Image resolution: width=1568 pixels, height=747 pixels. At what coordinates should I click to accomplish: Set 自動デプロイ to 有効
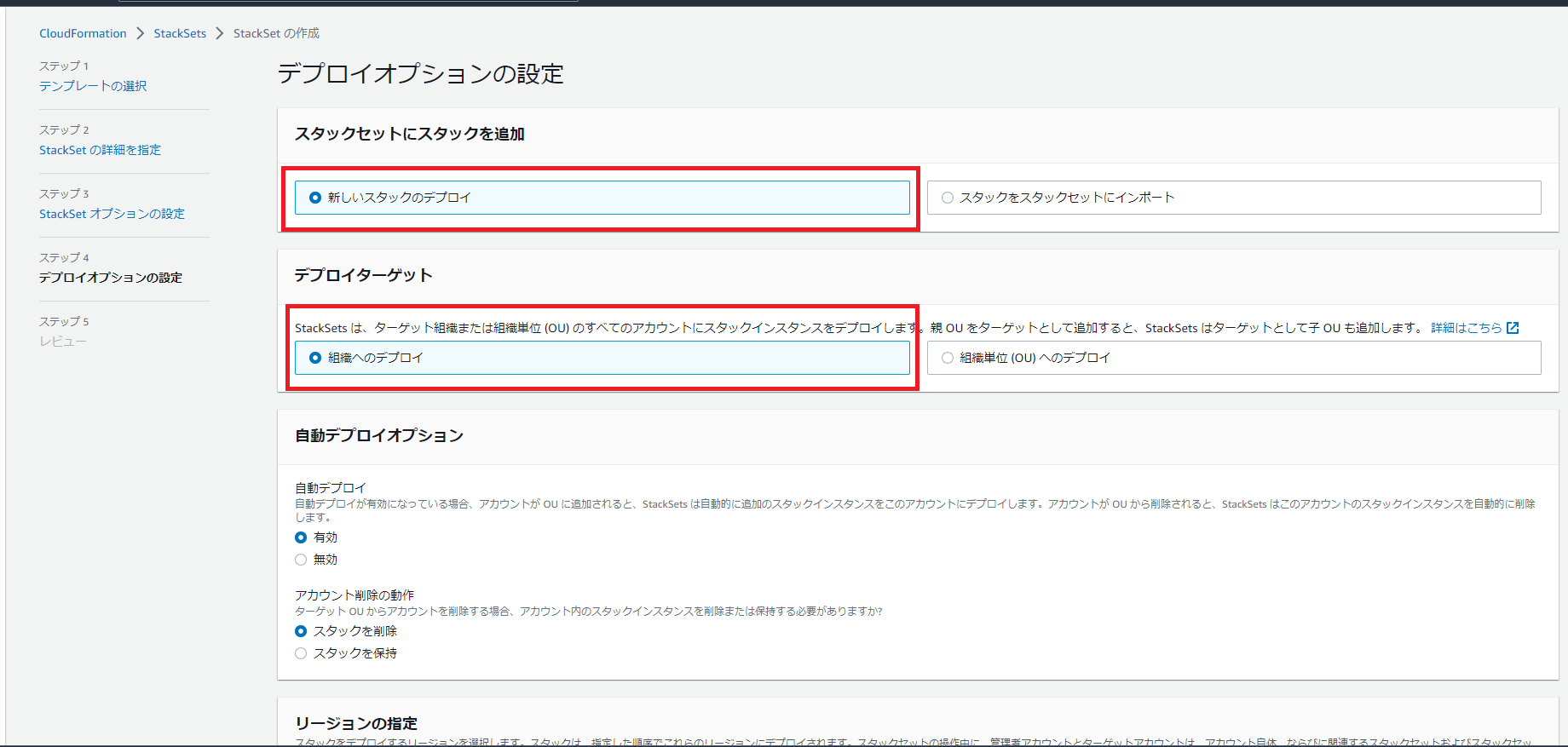pyautogui.click(x=301, y=537)
